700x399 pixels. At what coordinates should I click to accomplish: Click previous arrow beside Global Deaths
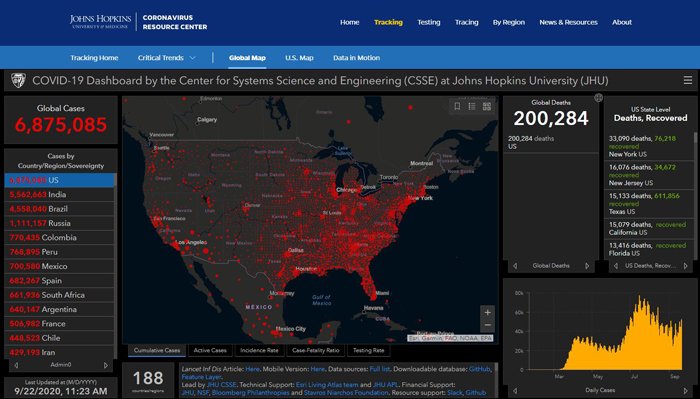click(515, 266)
